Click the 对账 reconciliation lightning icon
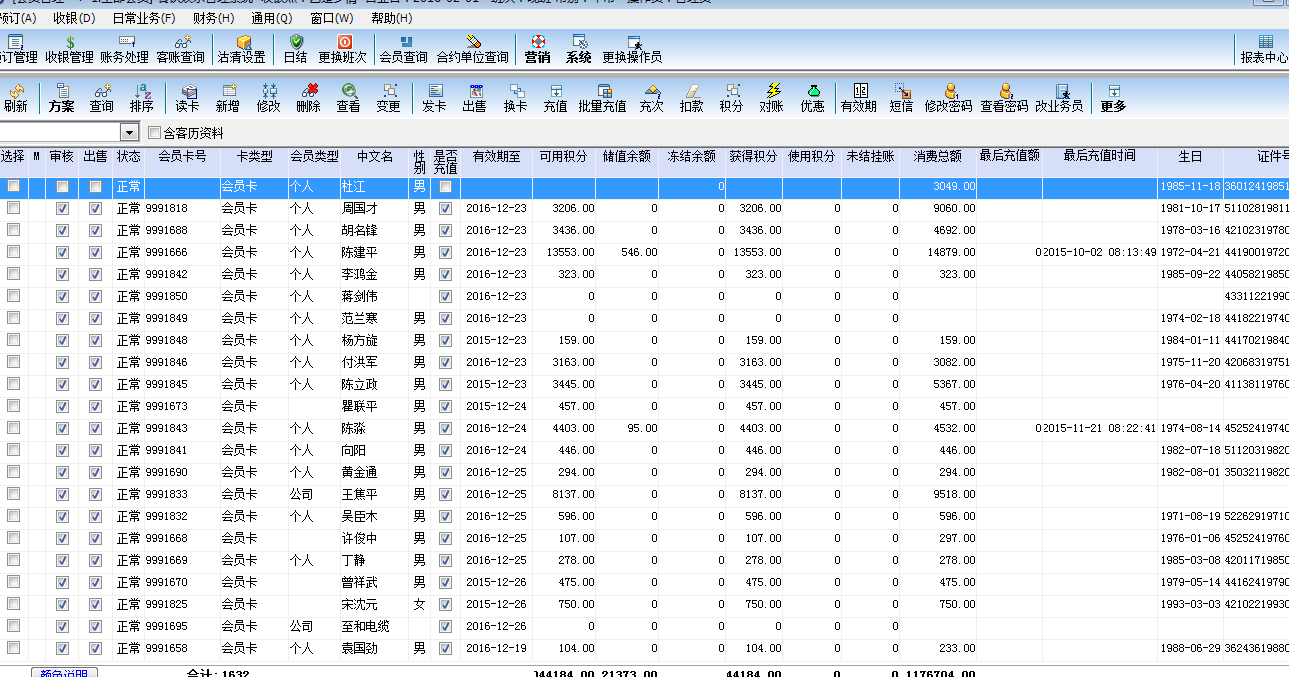Viewport: 1289px width, 677px height. coord(771,98)
